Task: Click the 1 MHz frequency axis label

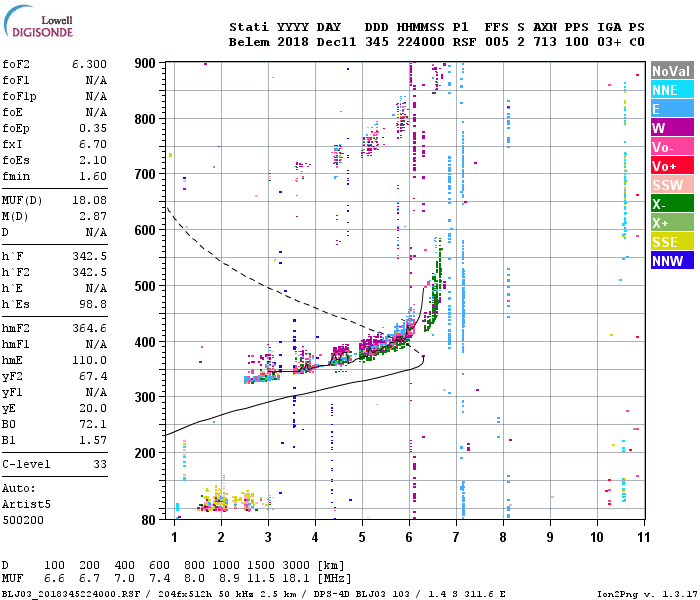Action: pos(175,537)
